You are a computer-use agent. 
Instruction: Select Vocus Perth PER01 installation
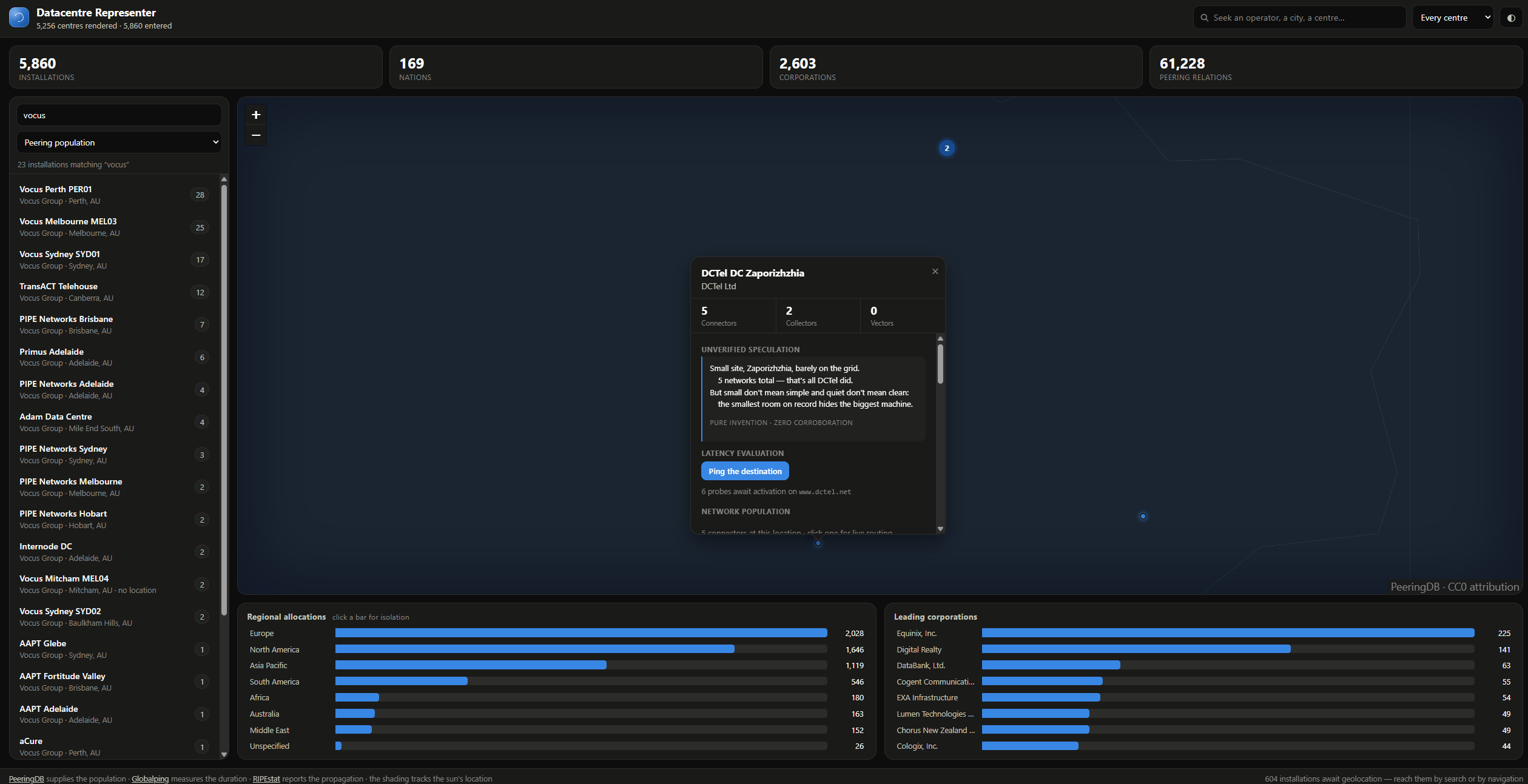115,195
